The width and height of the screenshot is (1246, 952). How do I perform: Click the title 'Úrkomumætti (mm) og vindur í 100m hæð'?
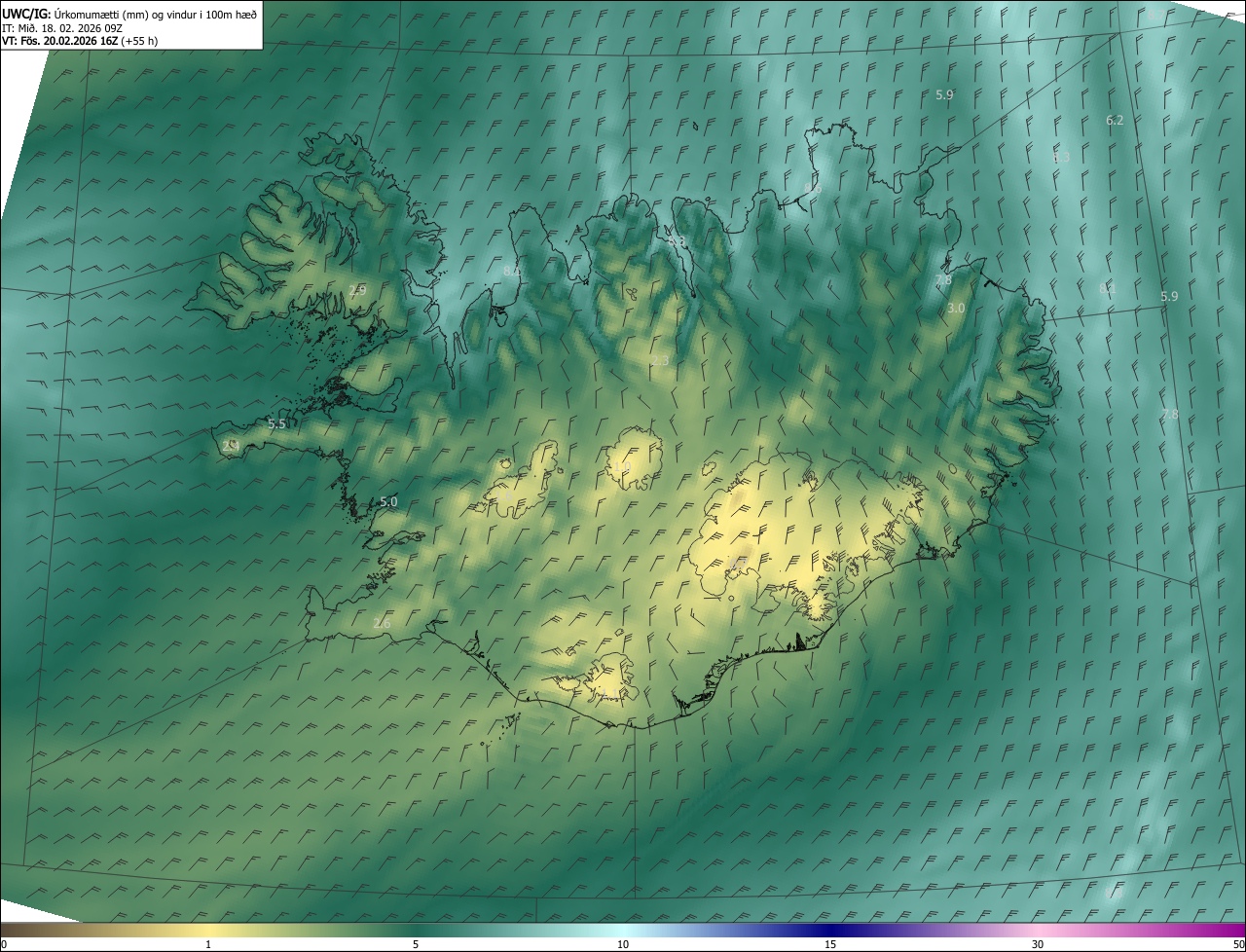[x=156, y=14]
